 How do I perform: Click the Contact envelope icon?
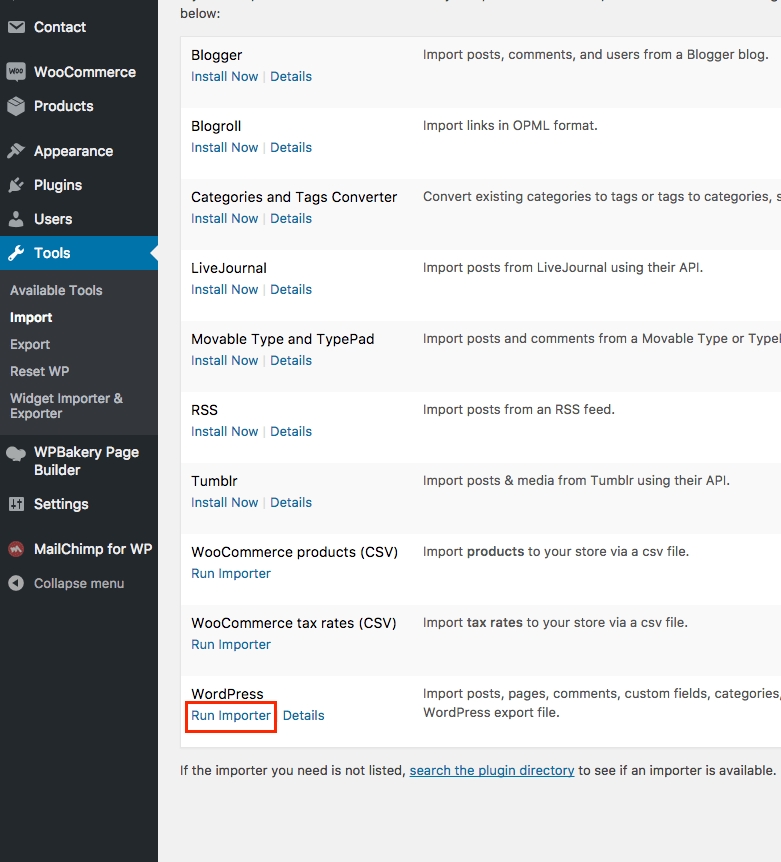coord(16,27)
